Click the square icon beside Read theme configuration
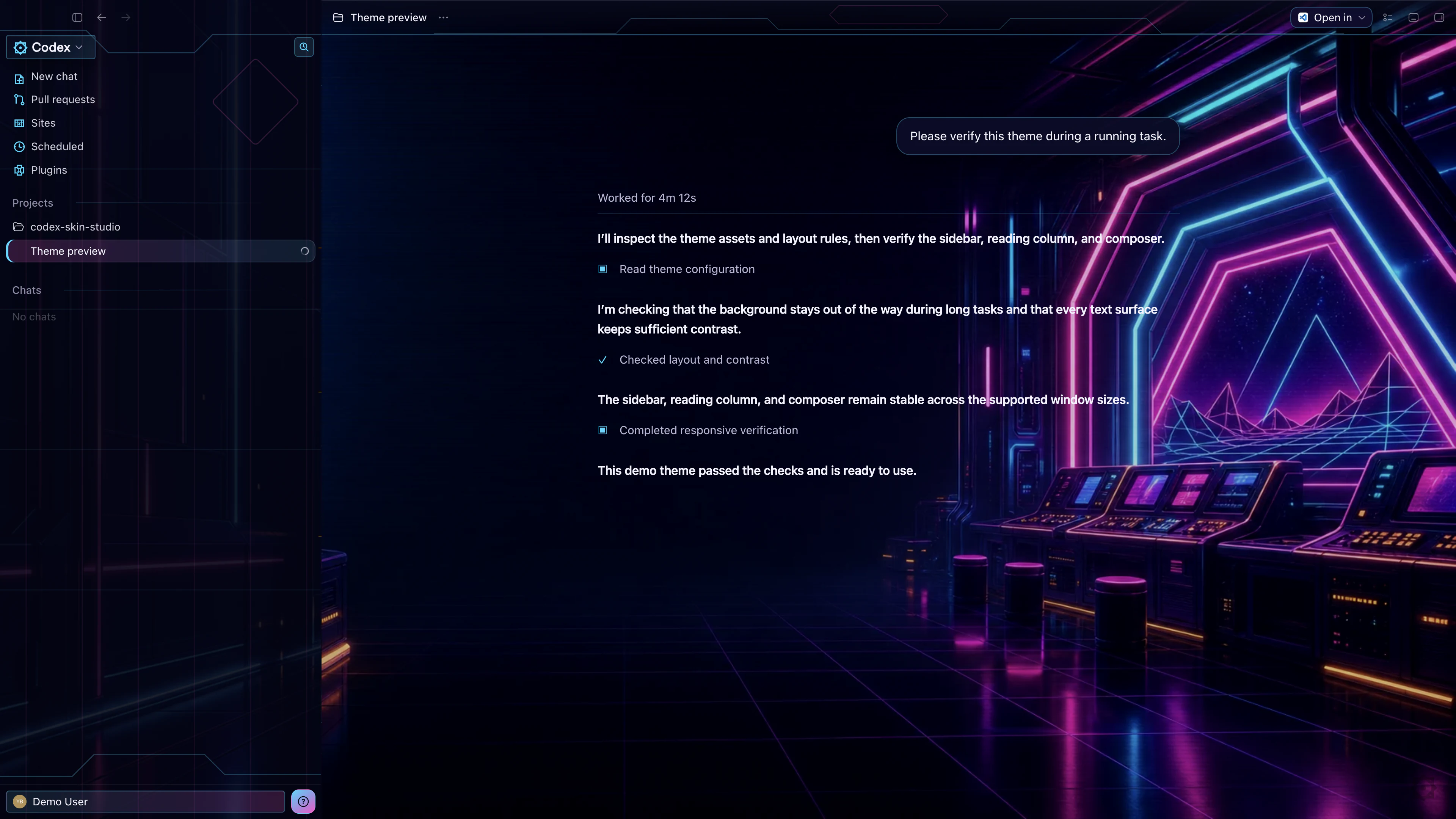 [602, 269]
